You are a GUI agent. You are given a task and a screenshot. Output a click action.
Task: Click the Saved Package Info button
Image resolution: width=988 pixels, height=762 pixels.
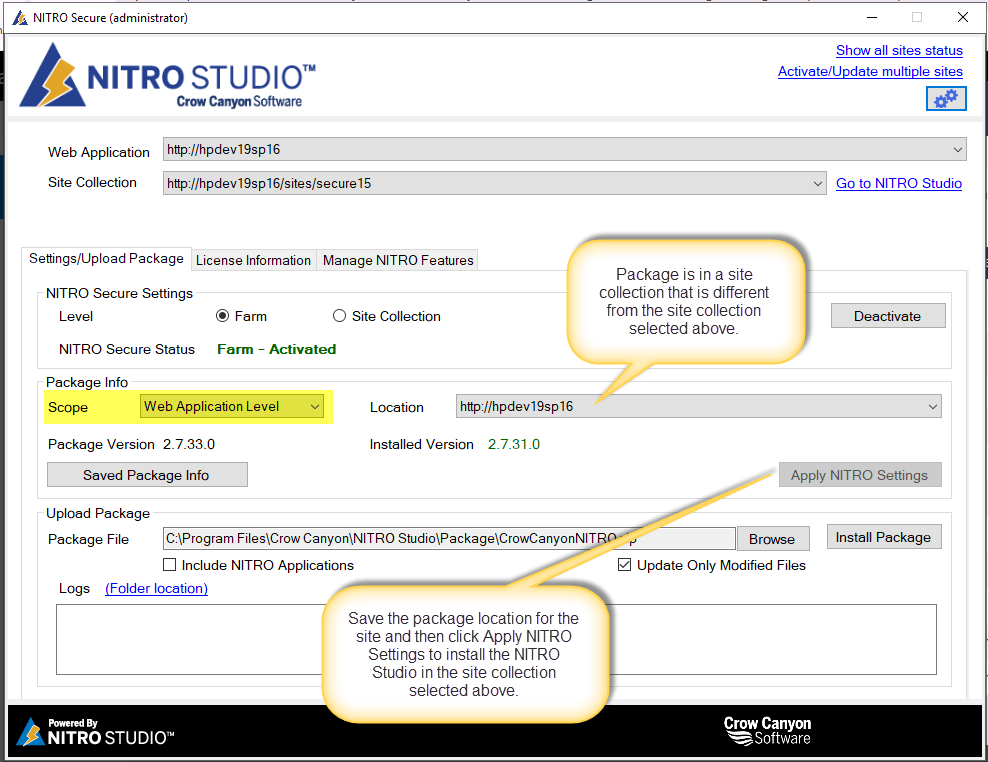click(147, 475)
